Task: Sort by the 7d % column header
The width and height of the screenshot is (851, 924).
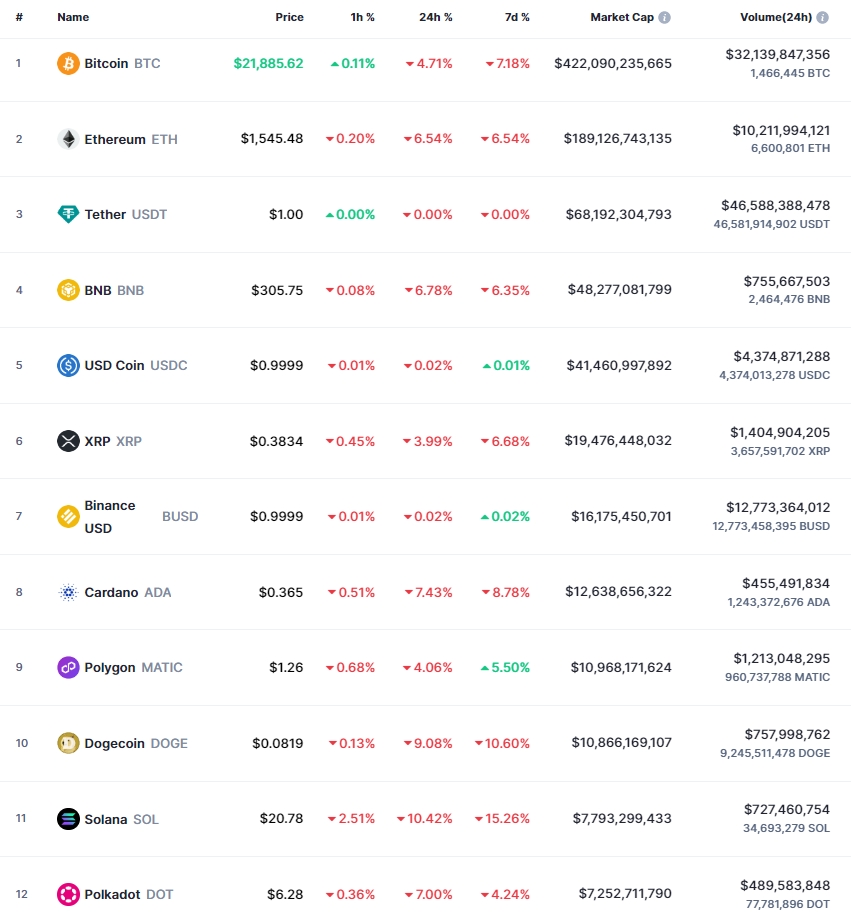Action: (517, 17)
